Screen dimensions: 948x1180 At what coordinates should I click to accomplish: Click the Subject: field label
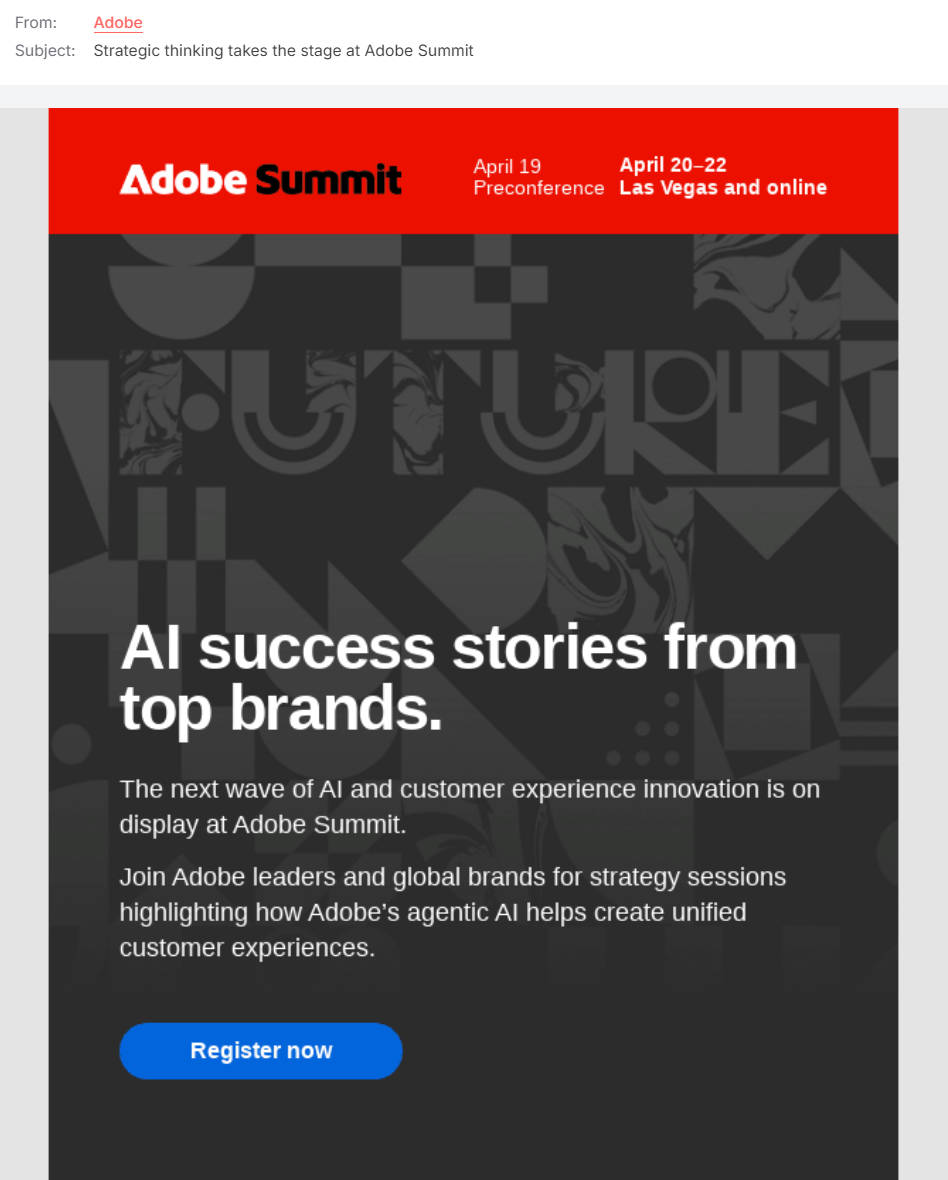pos(45,50)
